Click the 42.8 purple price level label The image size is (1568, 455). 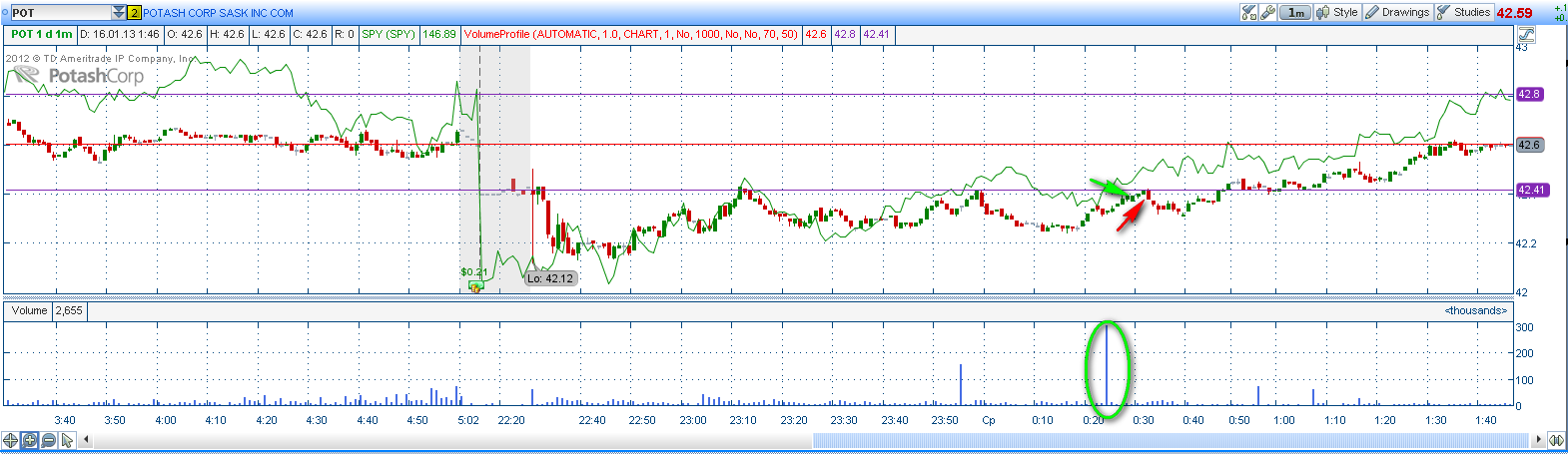[x=1529, y=94]
